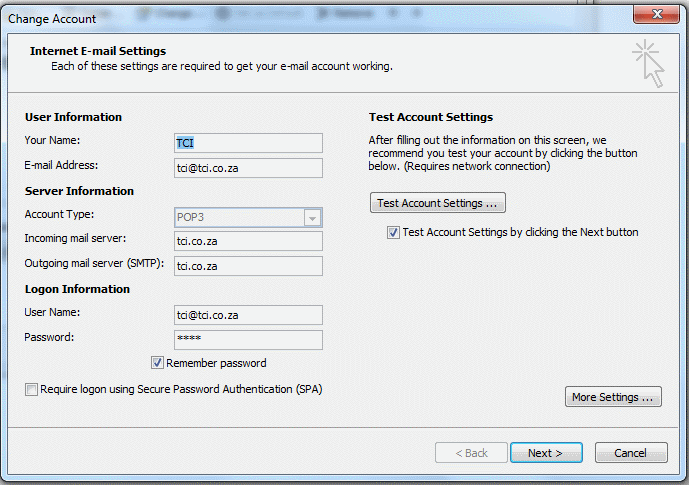Click the Test Account Settings button
The image size is (689, 485).
438,203
